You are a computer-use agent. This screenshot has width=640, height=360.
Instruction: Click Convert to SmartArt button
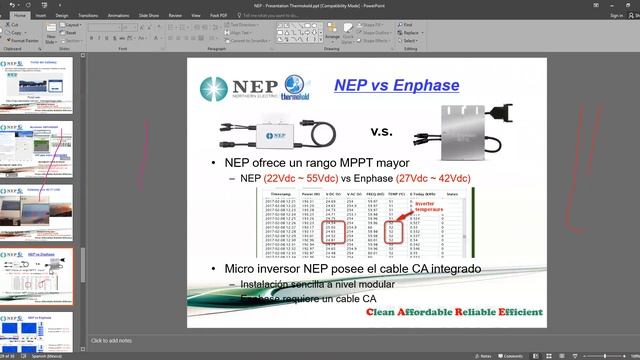point(246,40)
